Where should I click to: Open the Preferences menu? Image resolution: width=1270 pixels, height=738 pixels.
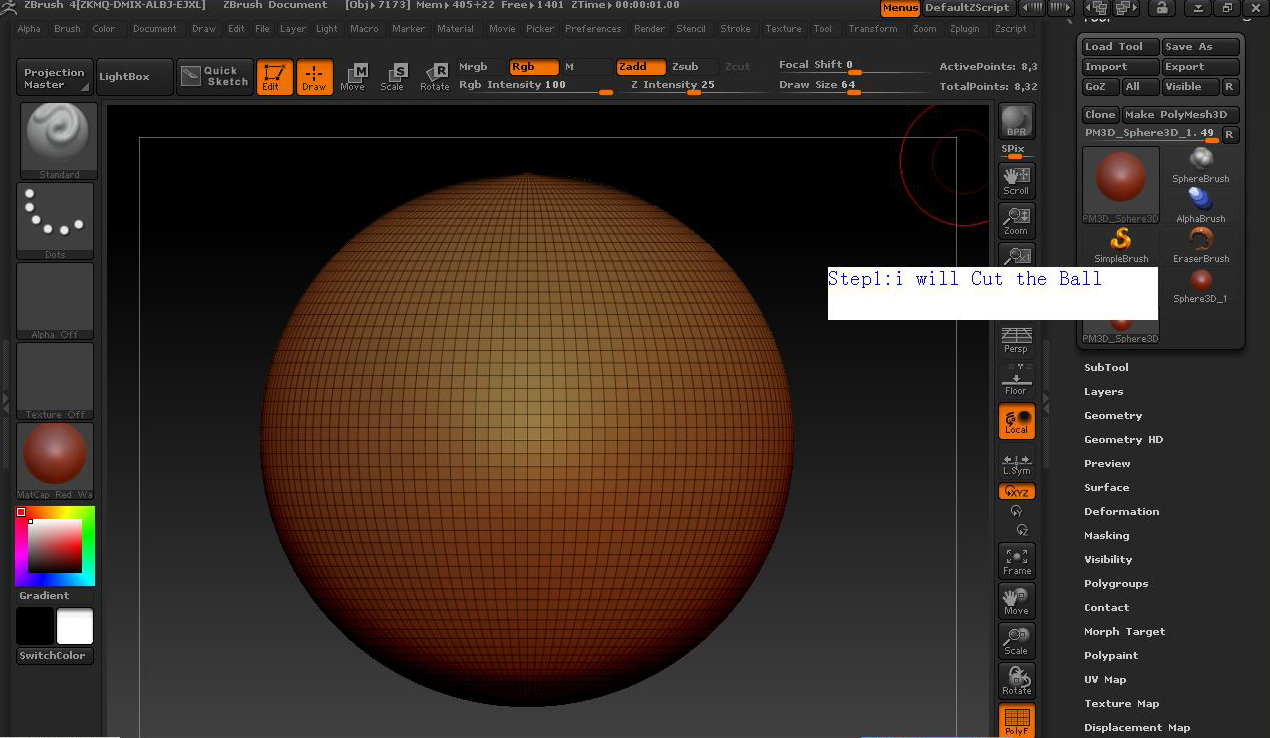point(593,29)
